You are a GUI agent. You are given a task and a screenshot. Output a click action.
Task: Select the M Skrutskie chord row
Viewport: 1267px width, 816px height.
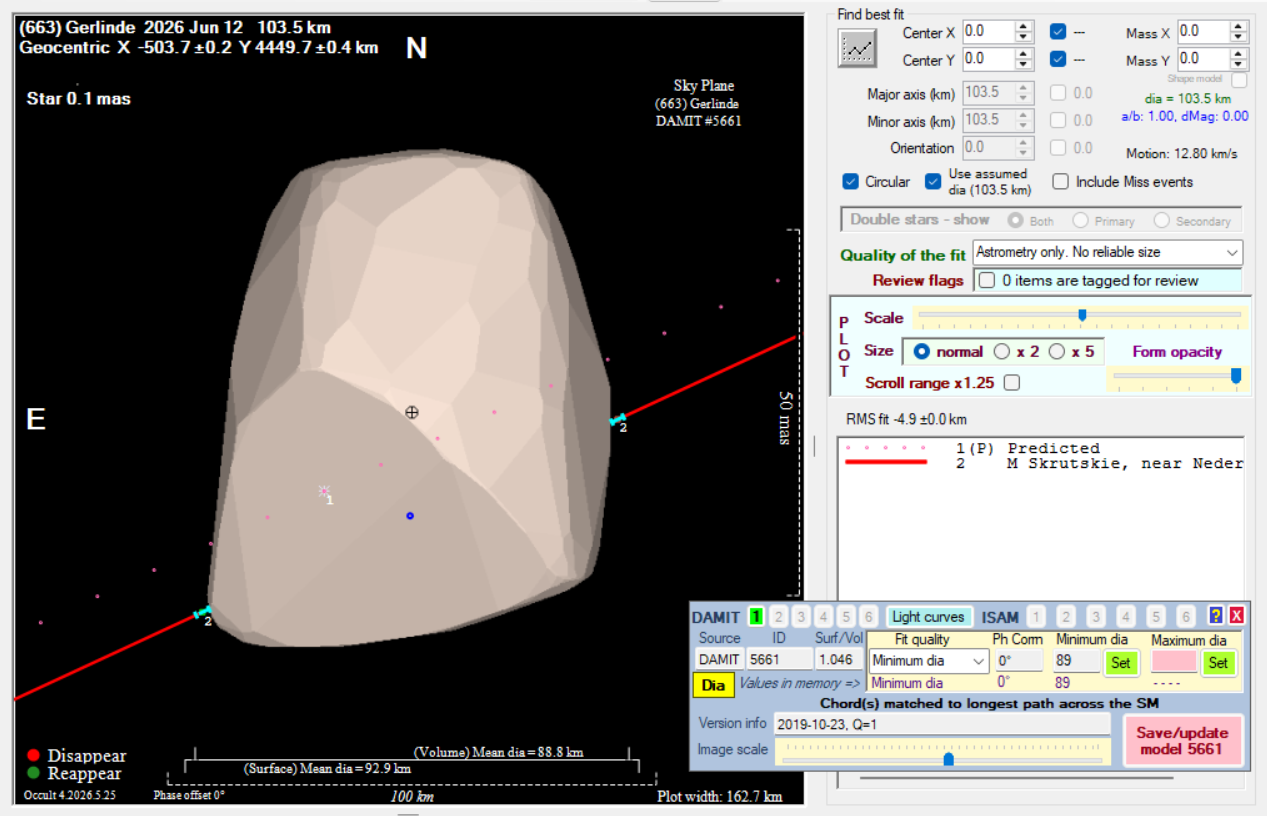(1045, 463)
